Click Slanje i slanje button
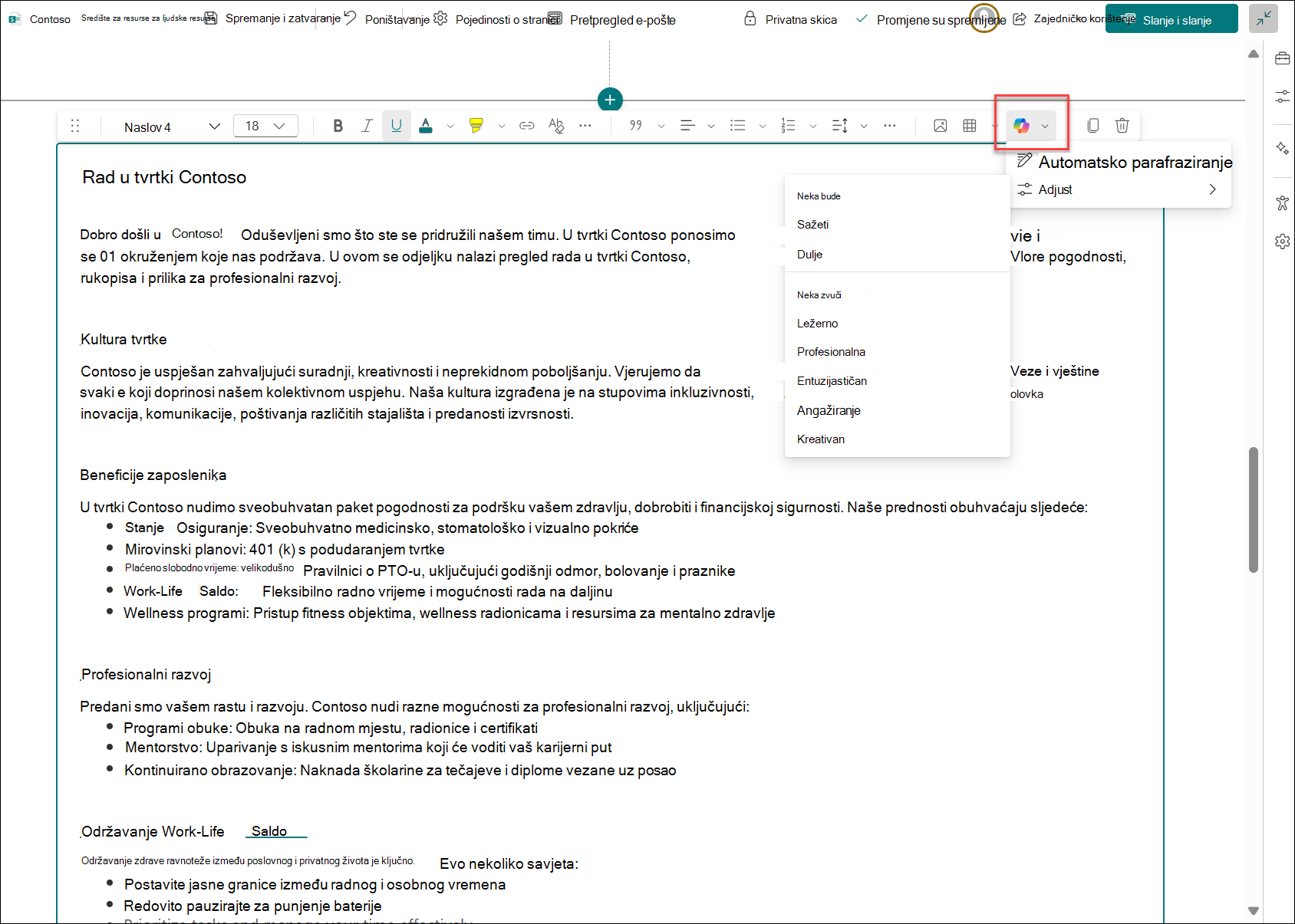The image size is (1295, 924). tap(1171, 19)
